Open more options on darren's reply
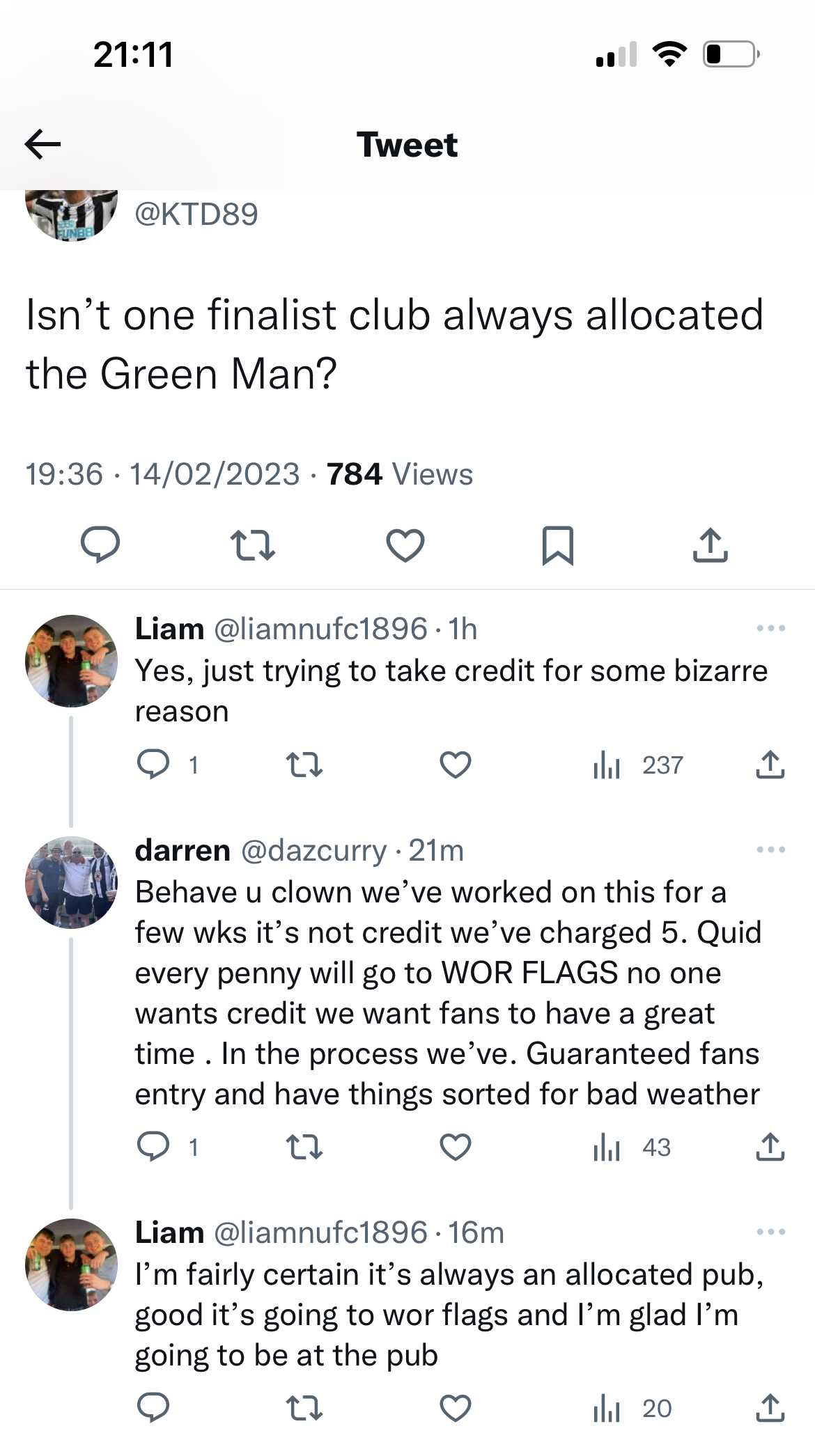Image resolution: width=815 pixels, height=1456 pixels. click(771, 850)
